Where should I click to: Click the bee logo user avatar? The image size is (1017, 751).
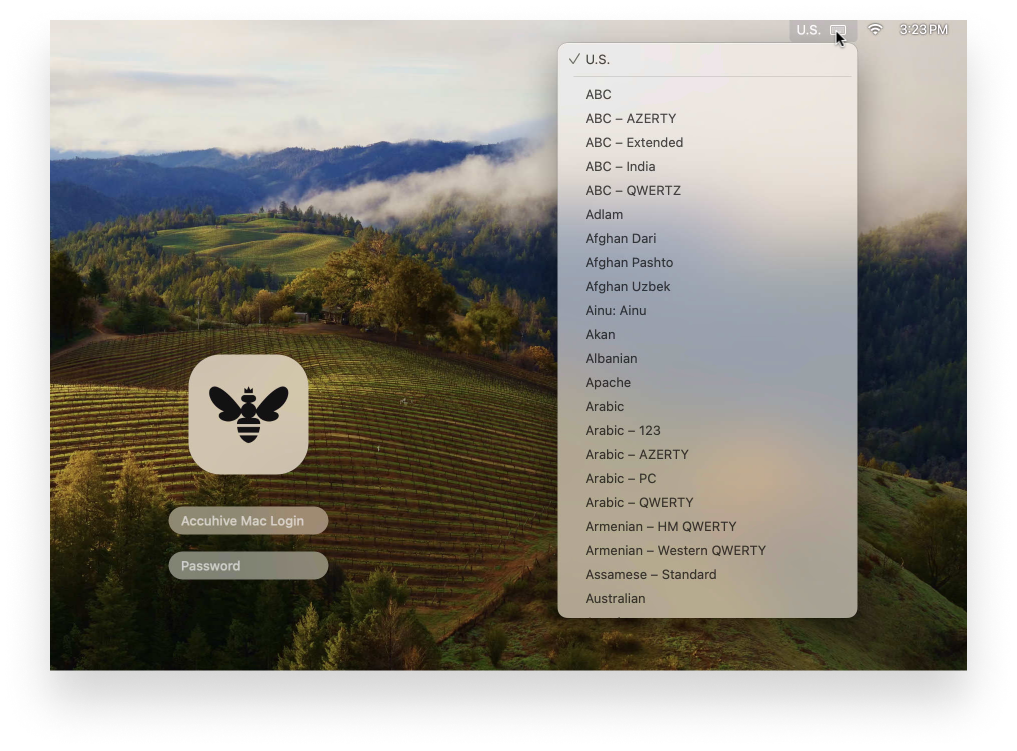click(248, 414)
